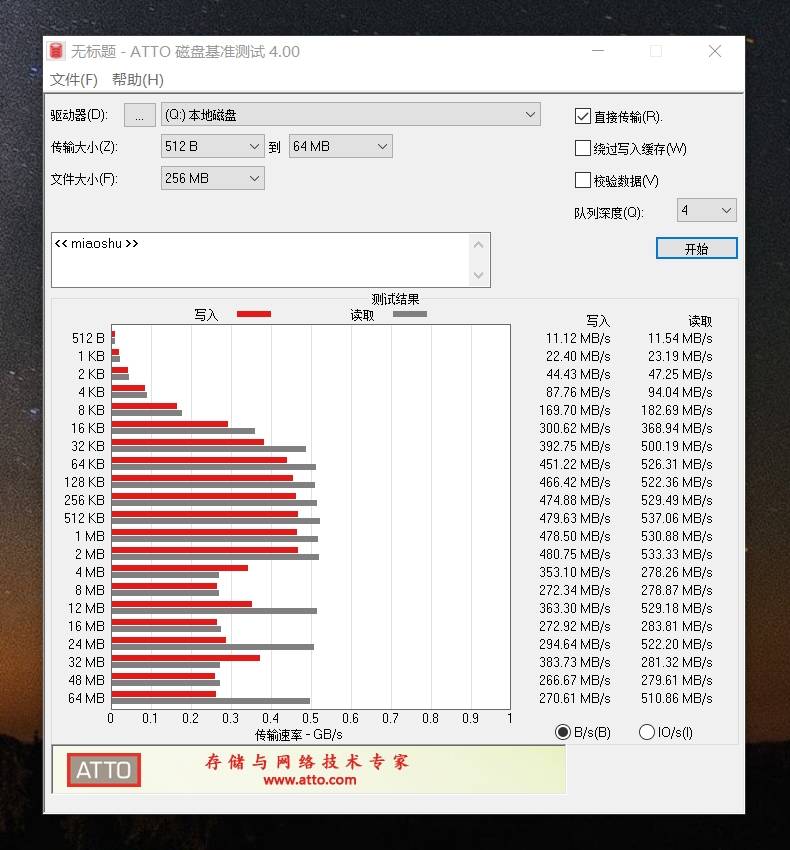790x850 pixels.
Task: Click the 64 MB read value 510.86 MB/s
Action: coord(677,698)
